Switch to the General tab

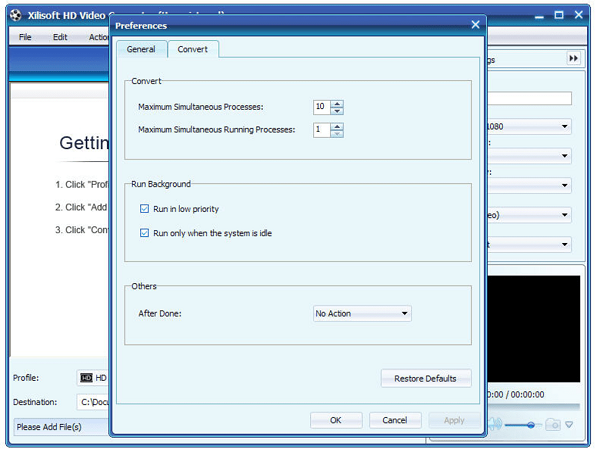coord(142,50)
